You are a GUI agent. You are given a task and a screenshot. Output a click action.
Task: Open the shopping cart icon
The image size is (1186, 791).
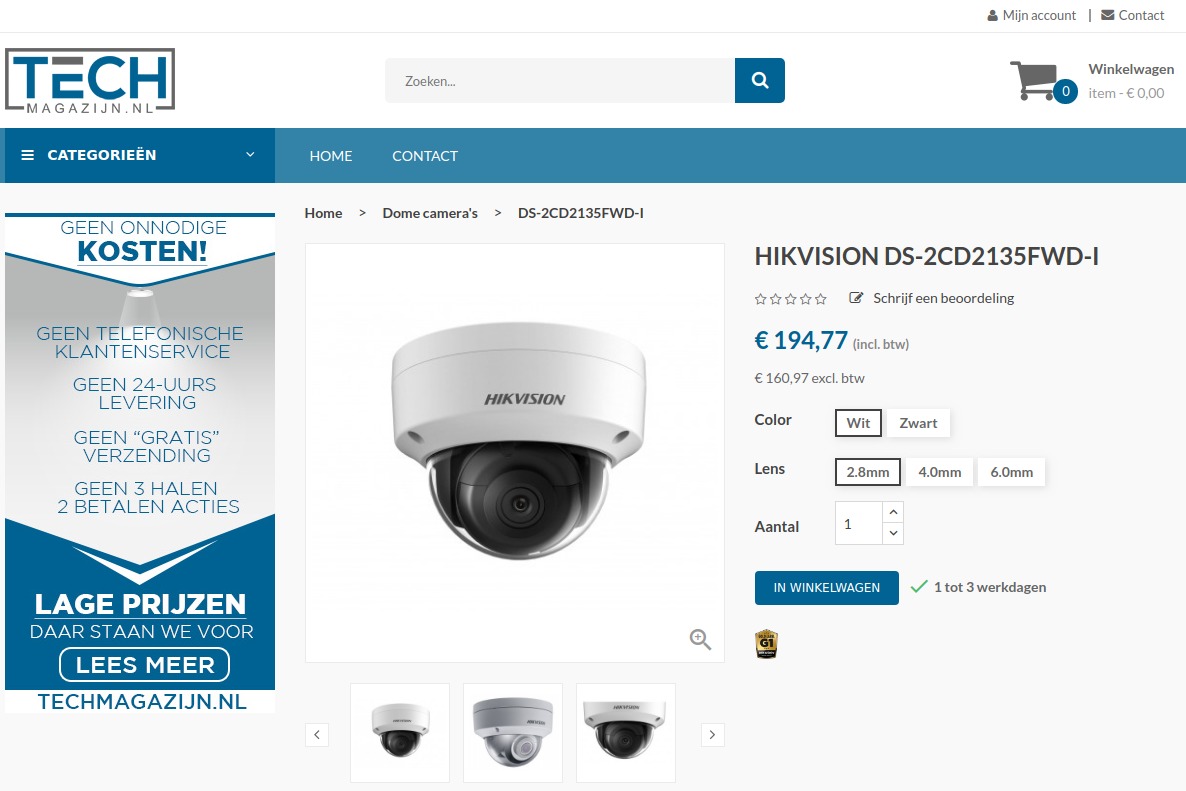pyautogui.click(x=1035, y=79)
